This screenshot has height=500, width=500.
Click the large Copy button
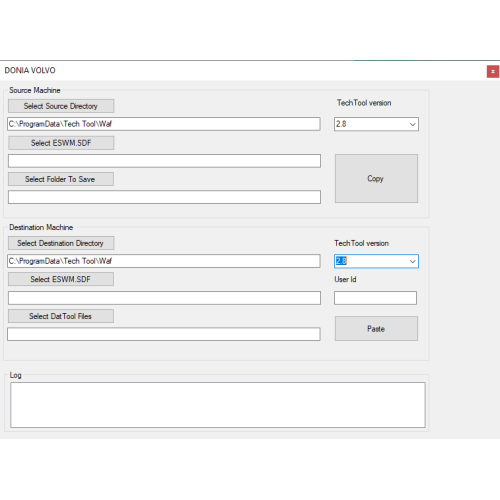[376, 178]
